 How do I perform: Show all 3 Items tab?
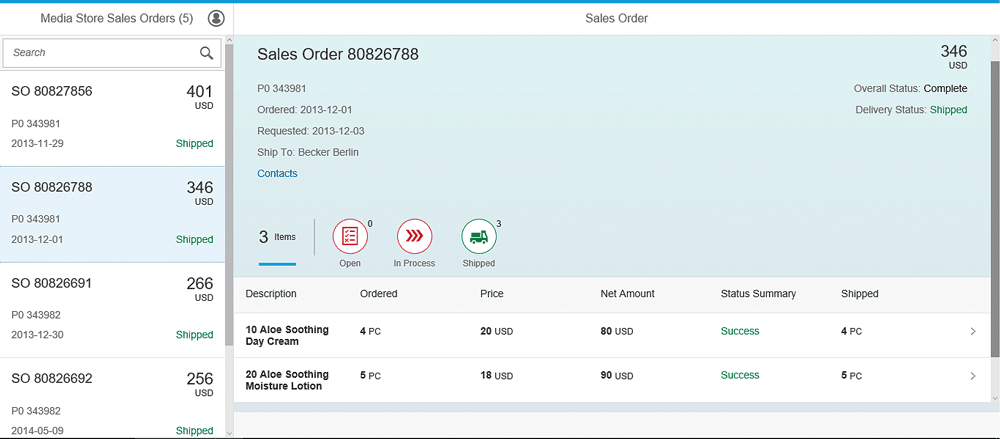(x=277, y=238)
